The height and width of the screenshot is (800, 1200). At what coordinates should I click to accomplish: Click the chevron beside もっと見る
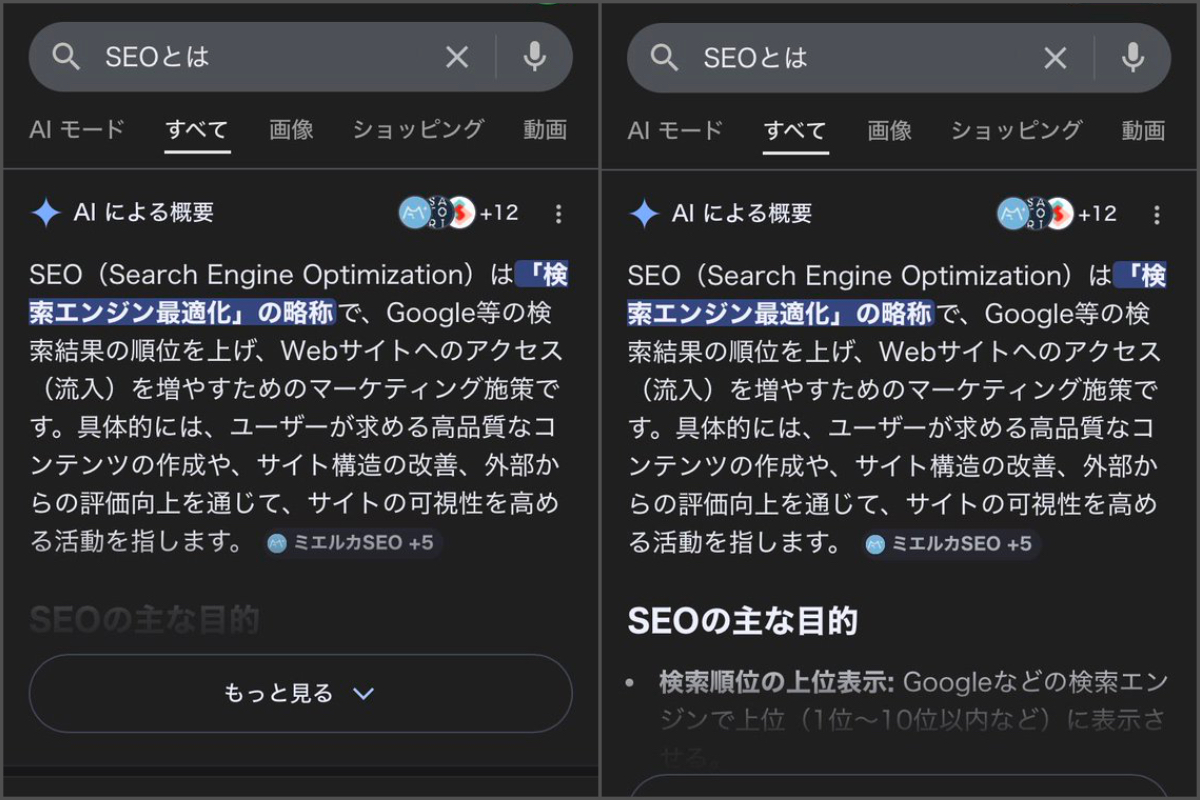pyautogui.click(x=364, y=694)
